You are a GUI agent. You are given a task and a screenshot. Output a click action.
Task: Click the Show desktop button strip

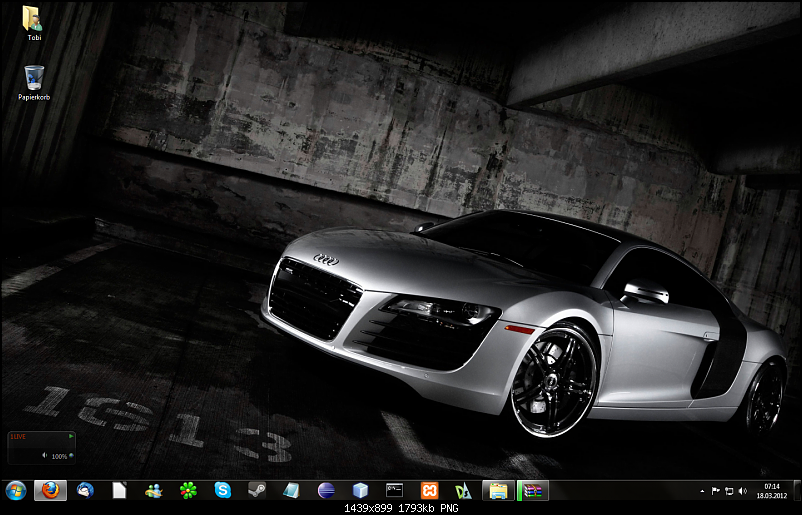[x=796, y=490]
